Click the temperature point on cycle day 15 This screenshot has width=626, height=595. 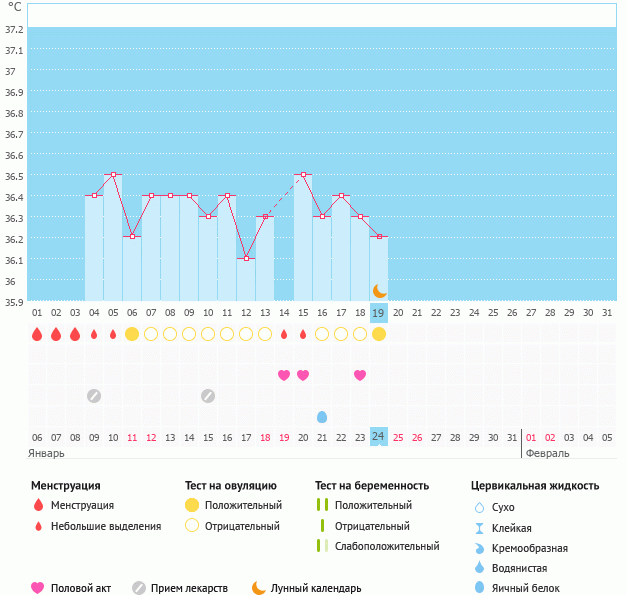(x=303, y=175)
